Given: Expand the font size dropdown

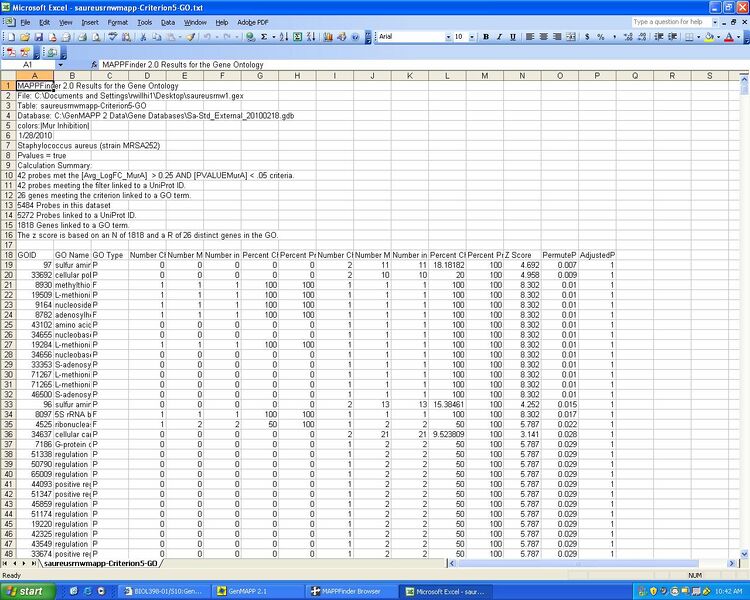Looking at the screenshot, I should tap(472, 37).
